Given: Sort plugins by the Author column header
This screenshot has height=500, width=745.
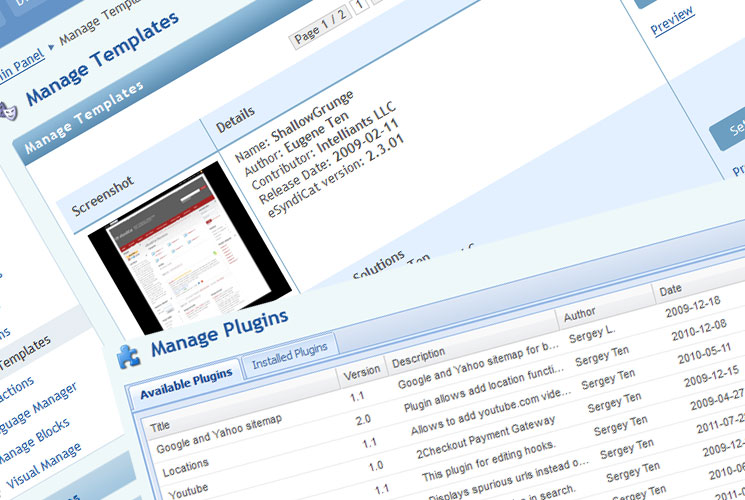Looking at the screenshot, I should [579, 315].
